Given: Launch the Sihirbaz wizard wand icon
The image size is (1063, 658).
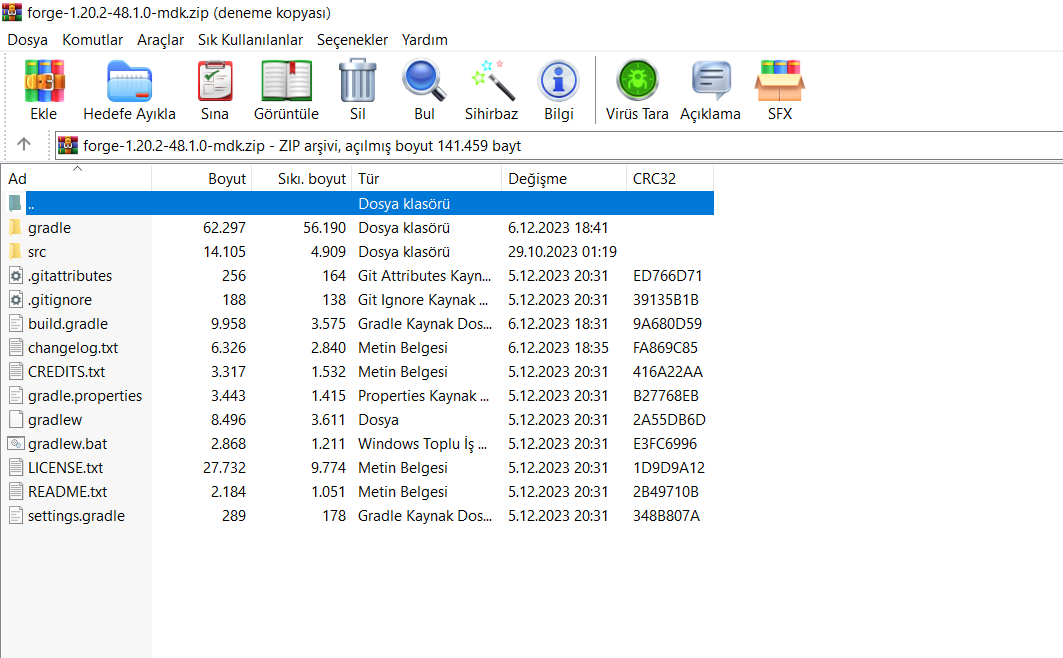Looking at the screenshot, I should [x=492, y=81].
